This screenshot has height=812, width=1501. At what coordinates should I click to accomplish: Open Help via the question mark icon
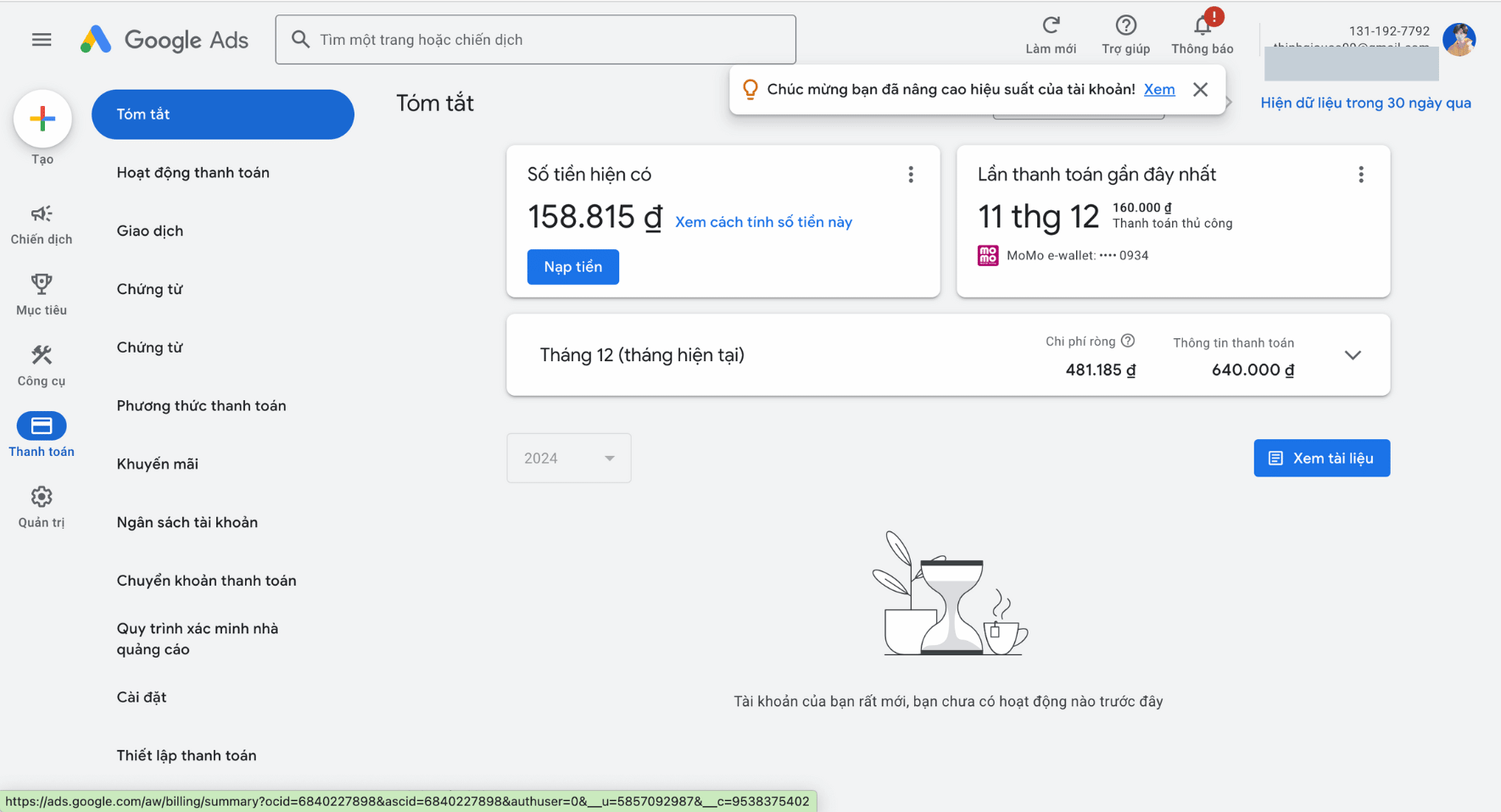[1125, 26]
